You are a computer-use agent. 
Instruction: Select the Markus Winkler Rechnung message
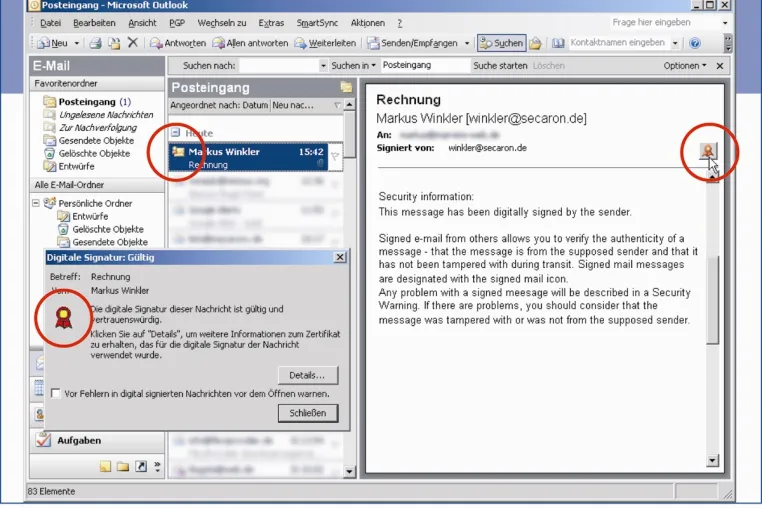pos(248,157)
